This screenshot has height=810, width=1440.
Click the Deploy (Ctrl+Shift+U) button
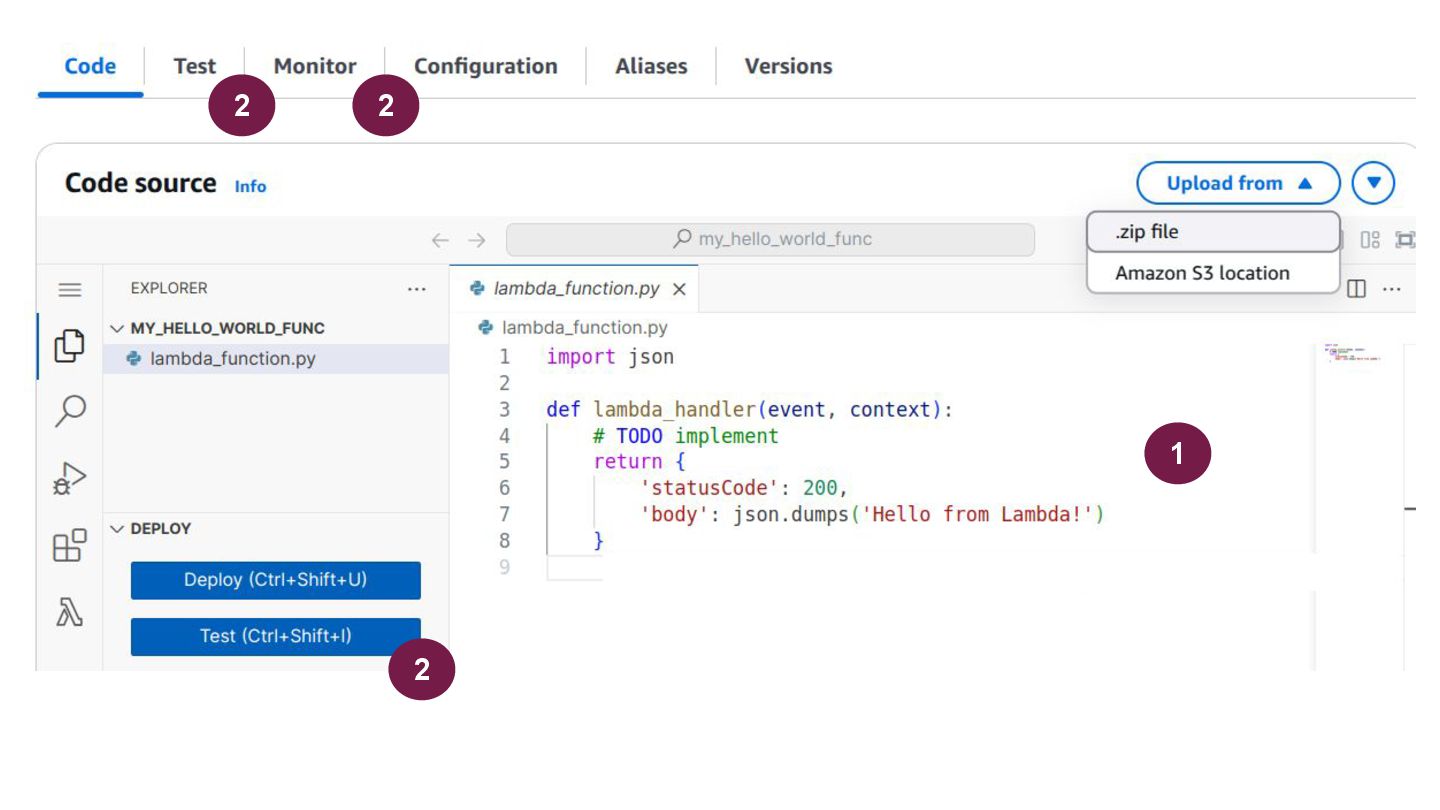(276, 580)
